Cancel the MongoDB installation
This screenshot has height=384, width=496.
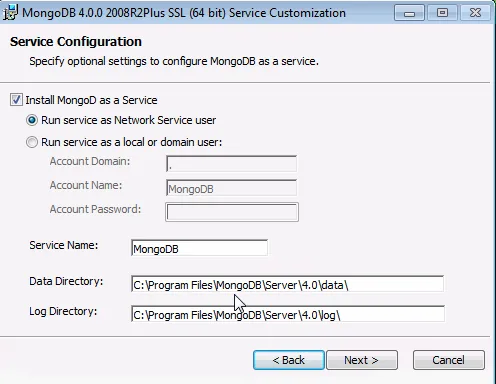[449, 360]
